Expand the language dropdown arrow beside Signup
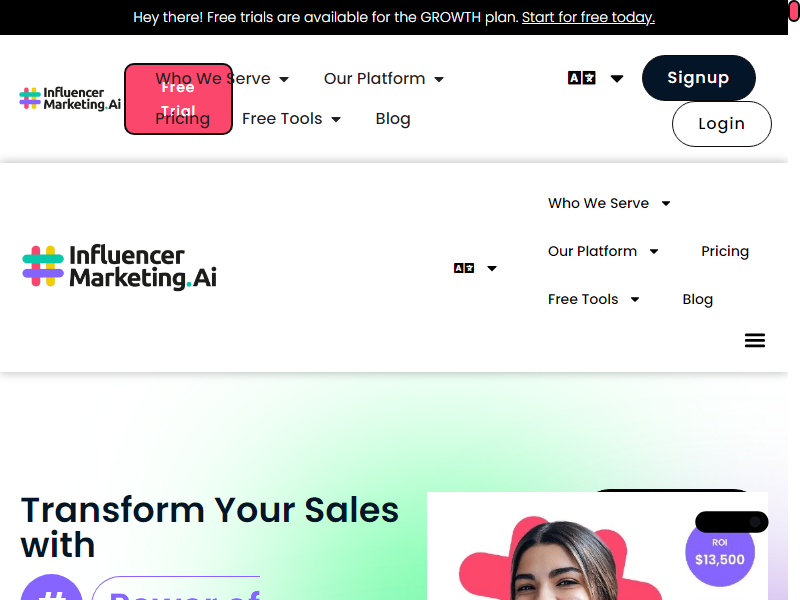Screen dimensions: 800x600 [x=617, y=79]
